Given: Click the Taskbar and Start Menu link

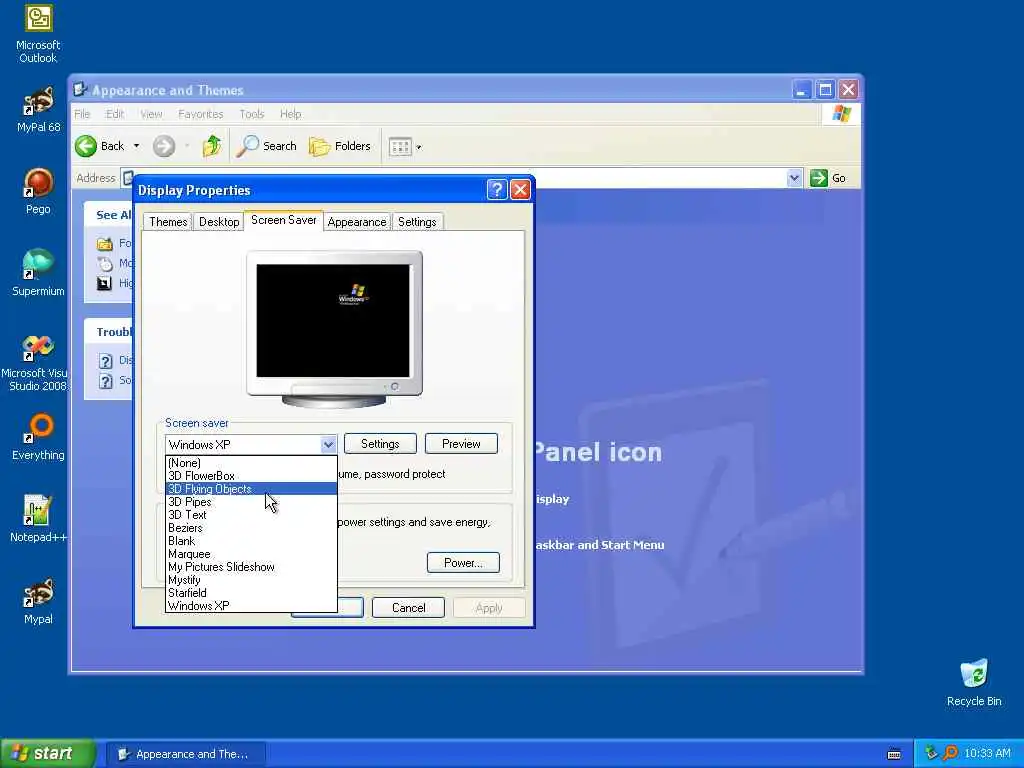Looking at the screenshot, I should pyautogui.click(x=600, y=545).
